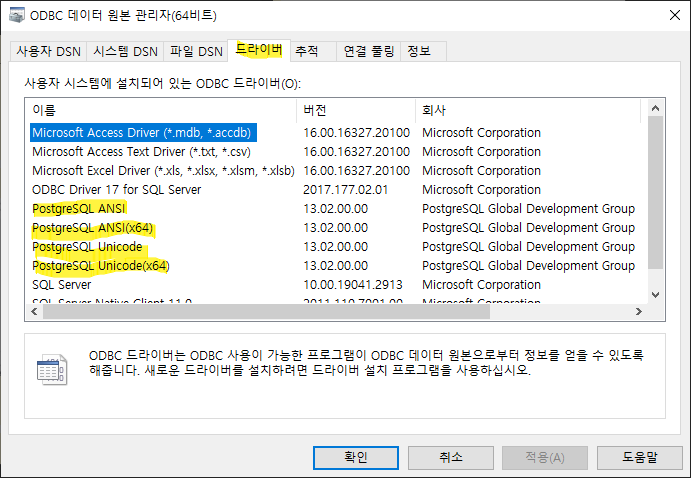Confirm with the 확인 button
Screen dimensions: 691x478
[356, 457]
